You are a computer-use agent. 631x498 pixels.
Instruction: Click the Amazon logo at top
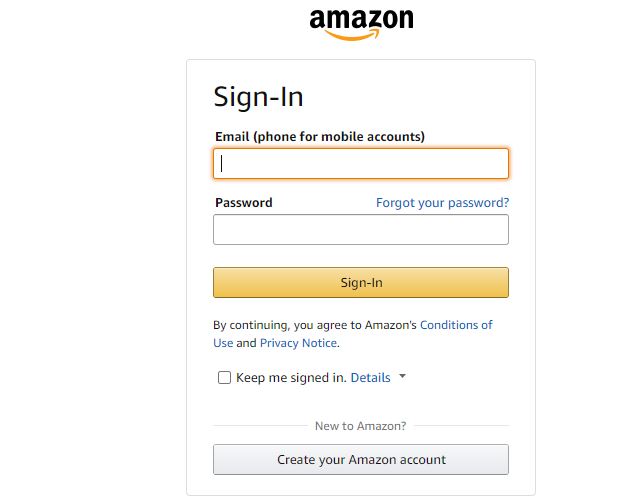click(x=361, y=25)
